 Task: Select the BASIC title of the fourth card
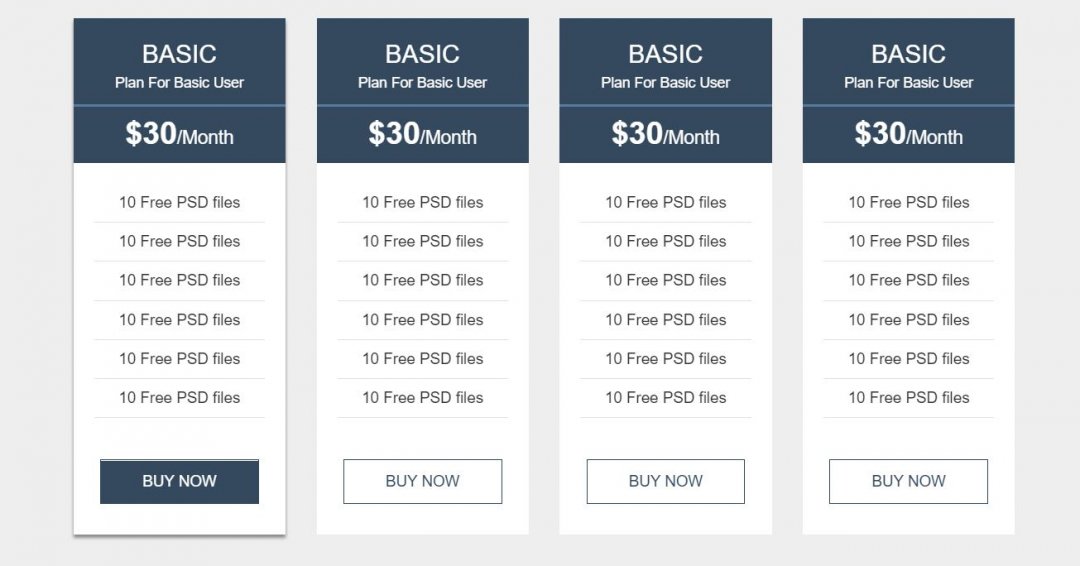[908, 54]
